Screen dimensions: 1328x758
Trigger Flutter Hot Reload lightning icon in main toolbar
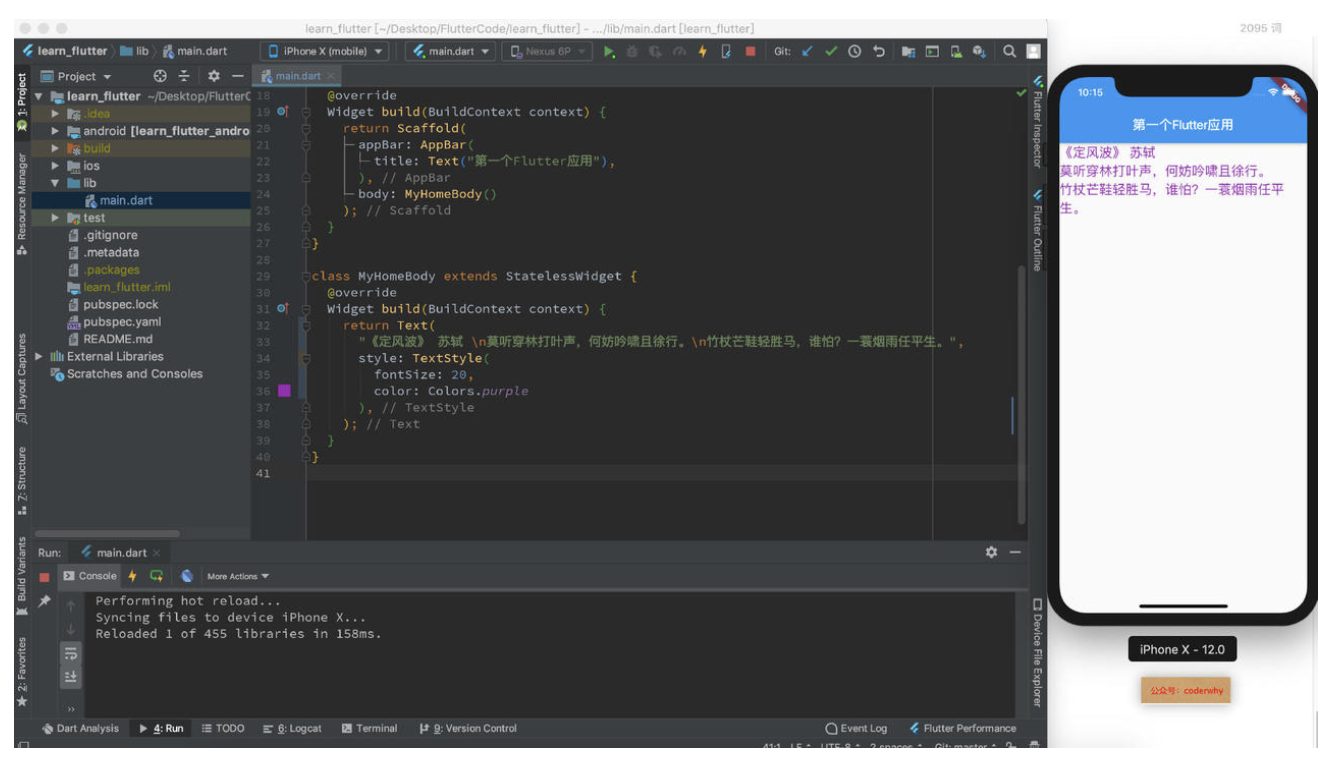tap(702, 51)
